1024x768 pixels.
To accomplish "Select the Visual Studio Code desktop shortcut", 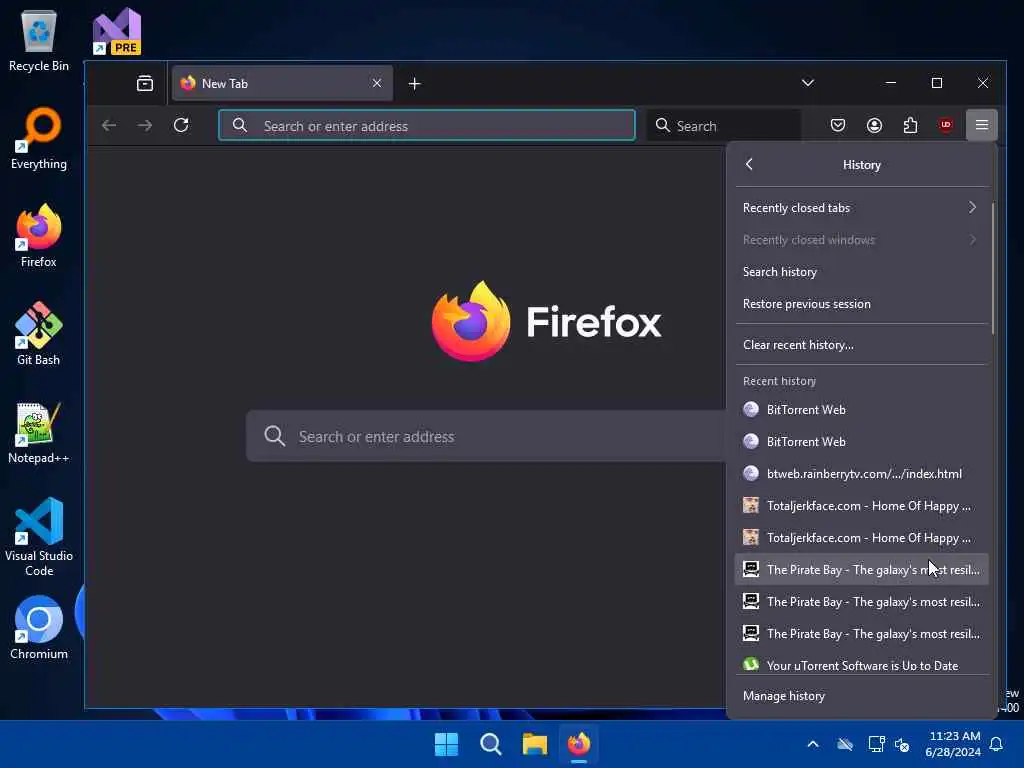I will tap(39, 537).
